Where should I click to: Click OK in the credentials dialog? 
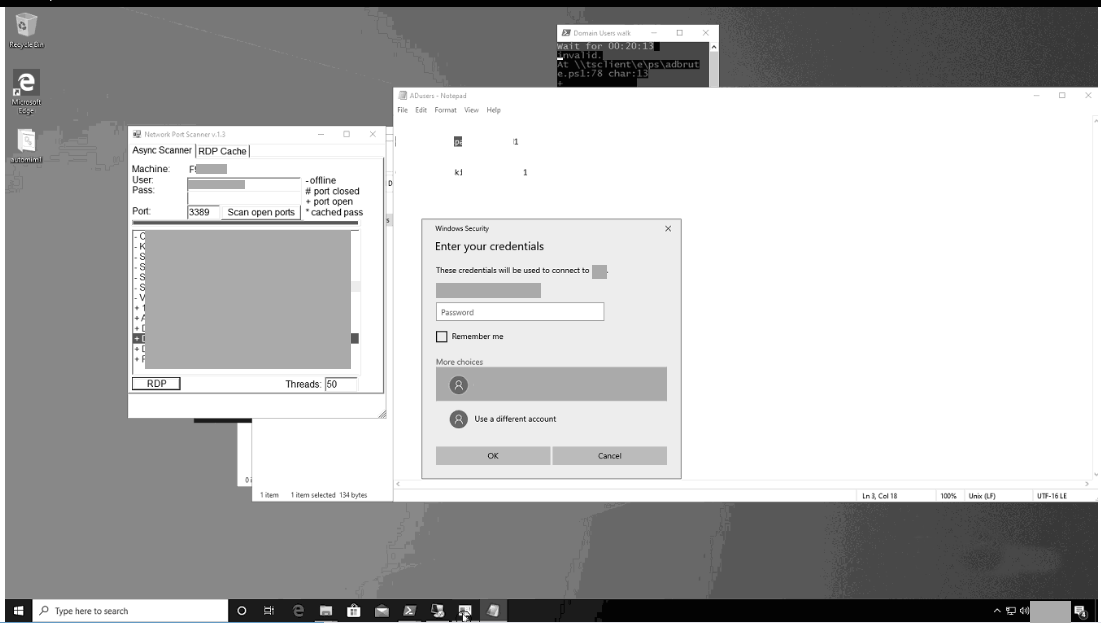tap(492, 456)
